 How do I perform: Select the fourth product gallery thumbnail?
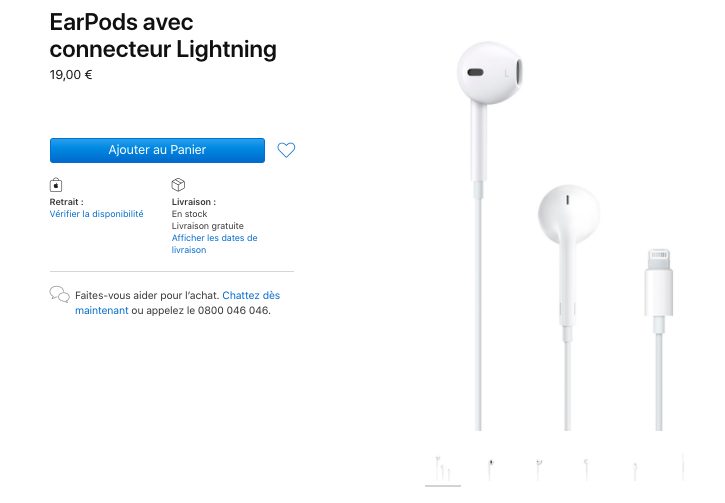[x=586, y=469]
